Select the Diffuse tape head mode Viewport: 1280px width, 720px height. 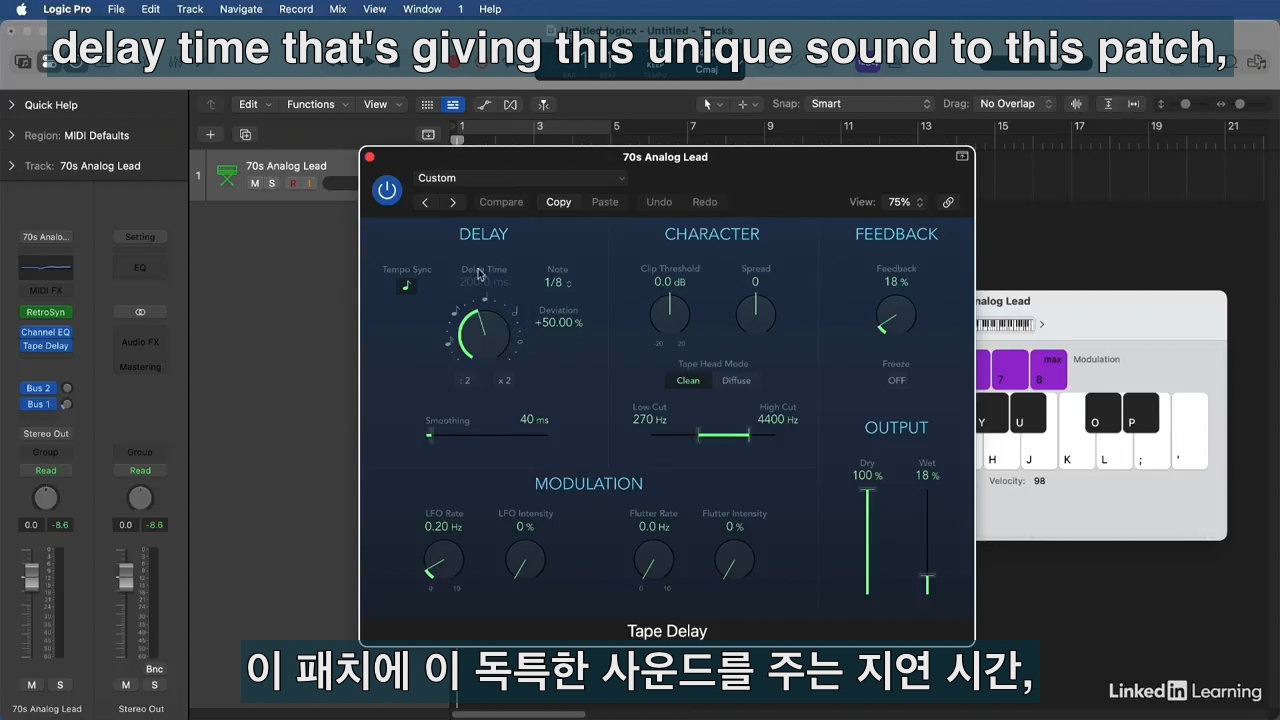tap(736, 380)
